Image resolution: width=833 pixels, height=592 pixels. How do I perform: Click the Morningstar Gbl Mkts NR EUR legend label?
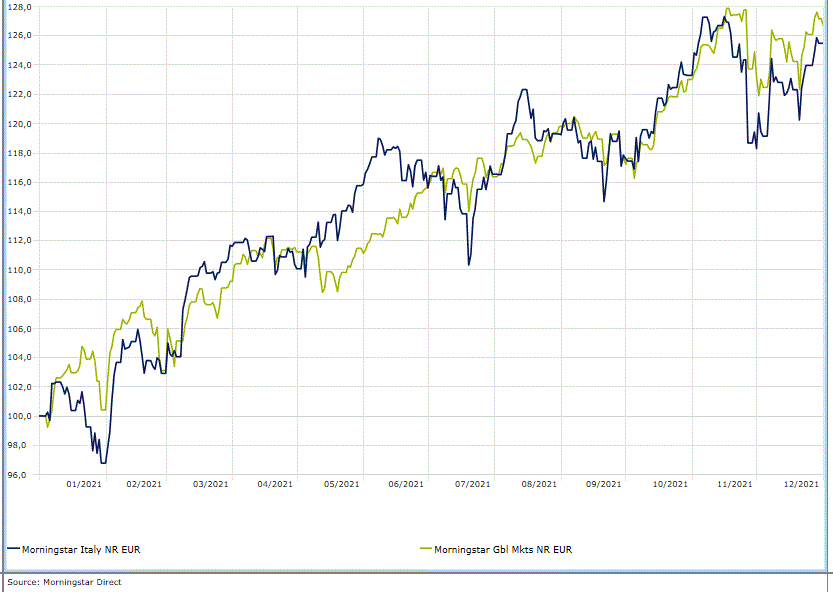click(x=496, y=549)
